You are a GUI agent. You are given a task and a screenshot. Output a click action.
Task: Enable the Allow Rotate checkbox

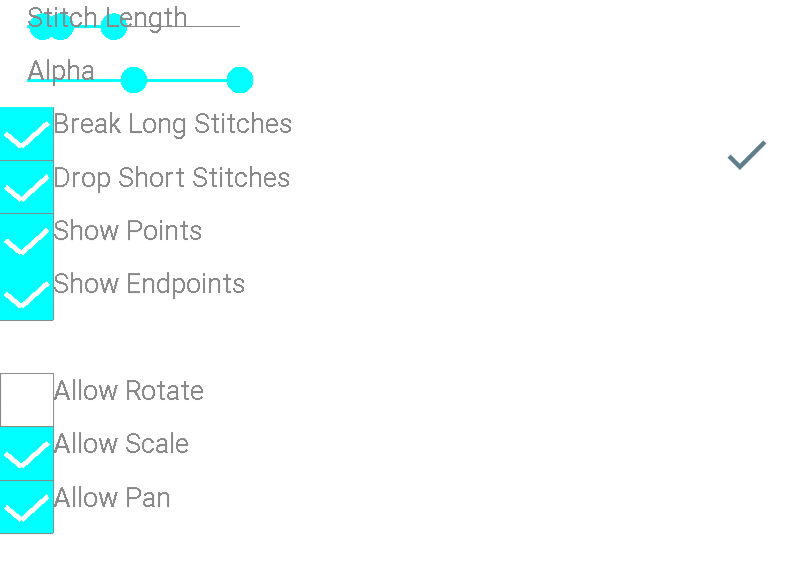[26, 400]
